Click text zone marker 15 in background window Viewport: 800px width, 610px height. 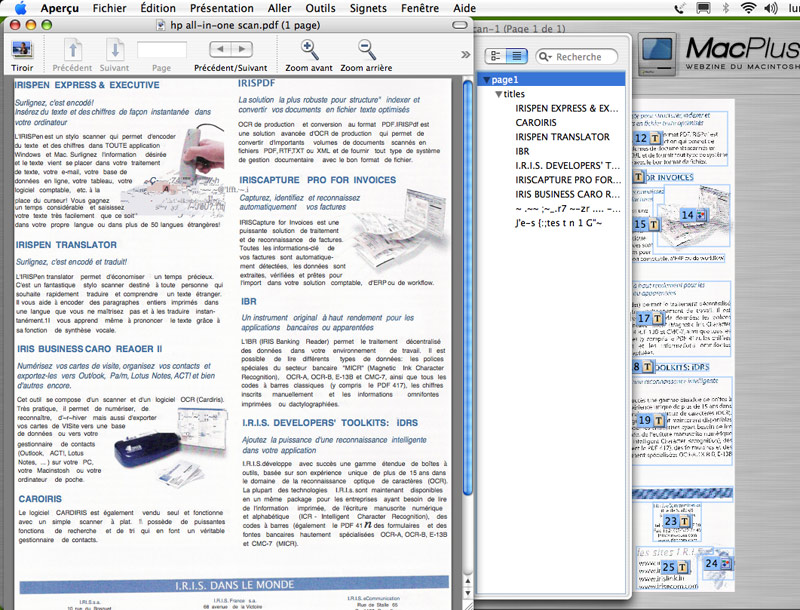pyautogui.click(x=646, y=224)
